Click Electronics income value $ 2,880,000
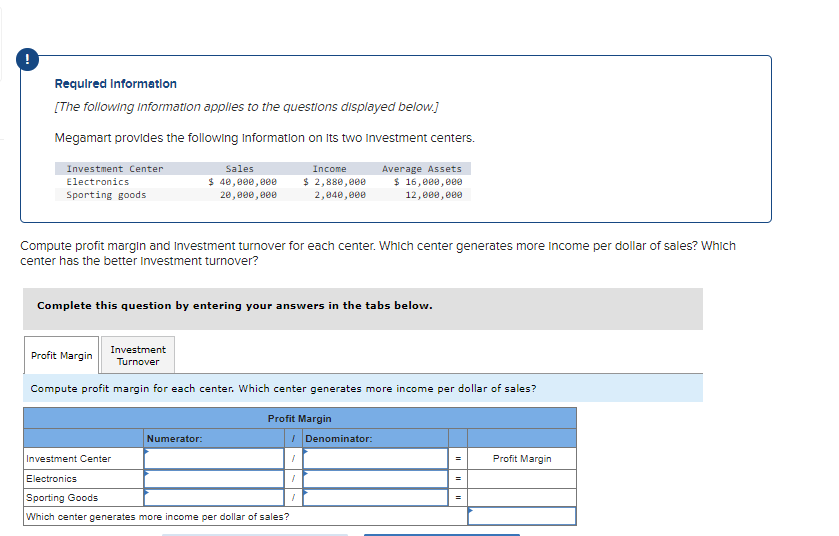Image resolution: width=839 pixels, height=536 pixels. click(334, 182)
